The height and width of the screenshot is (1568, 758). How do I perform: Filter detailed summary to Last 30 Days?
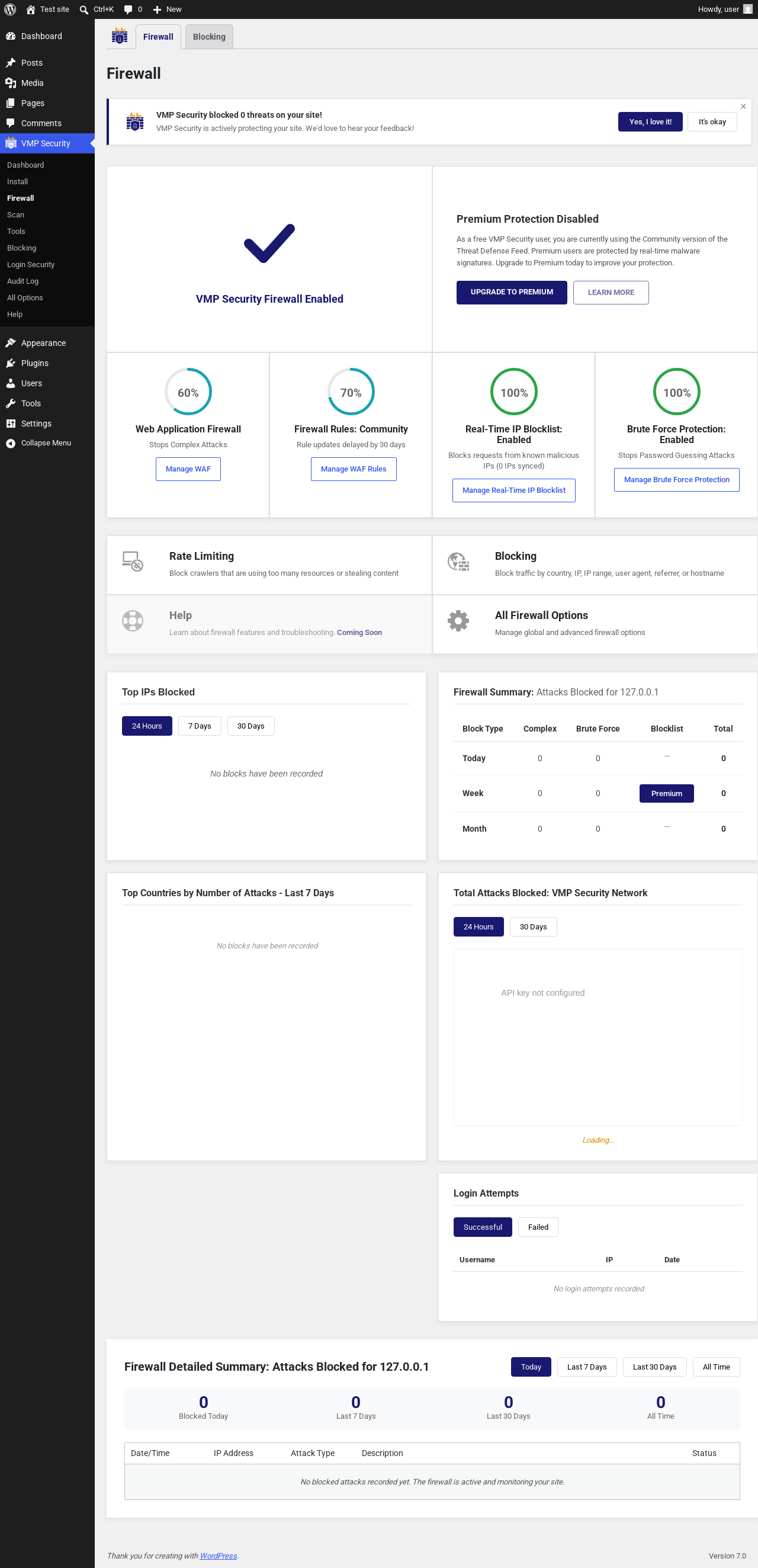pos(654,1367)
